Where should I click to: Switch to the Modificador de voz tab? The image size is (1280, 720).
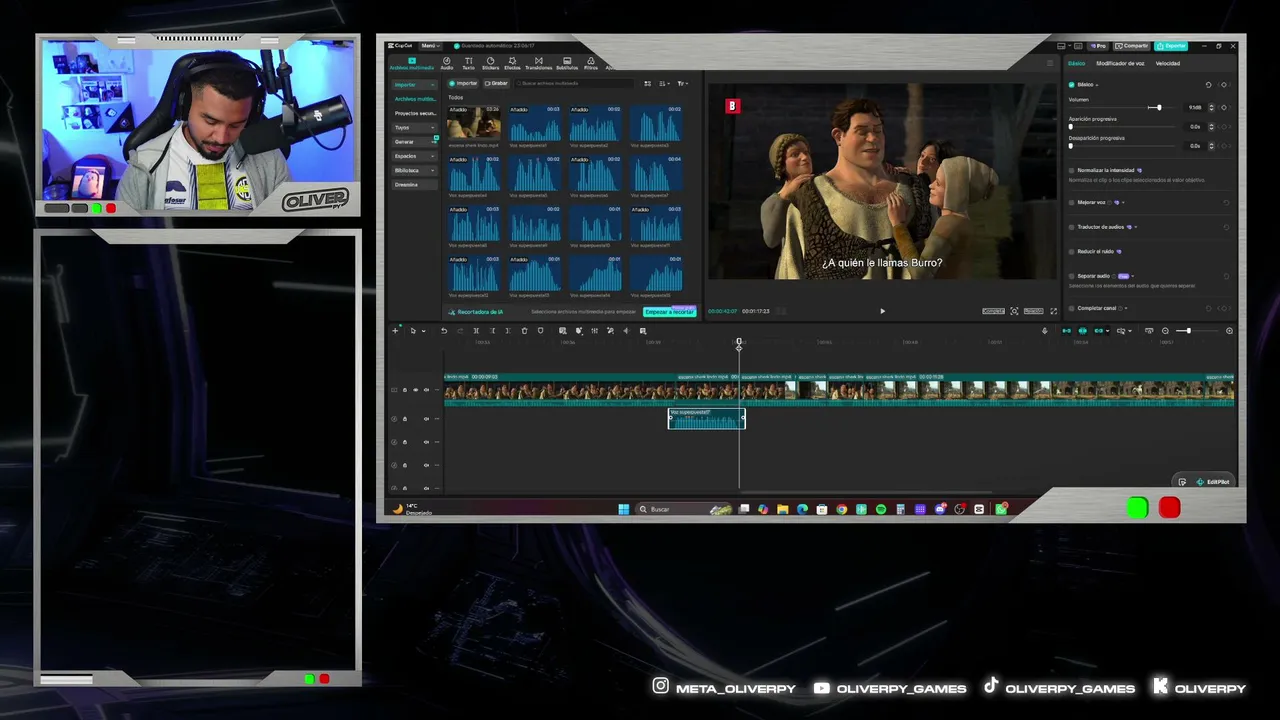1120,63
